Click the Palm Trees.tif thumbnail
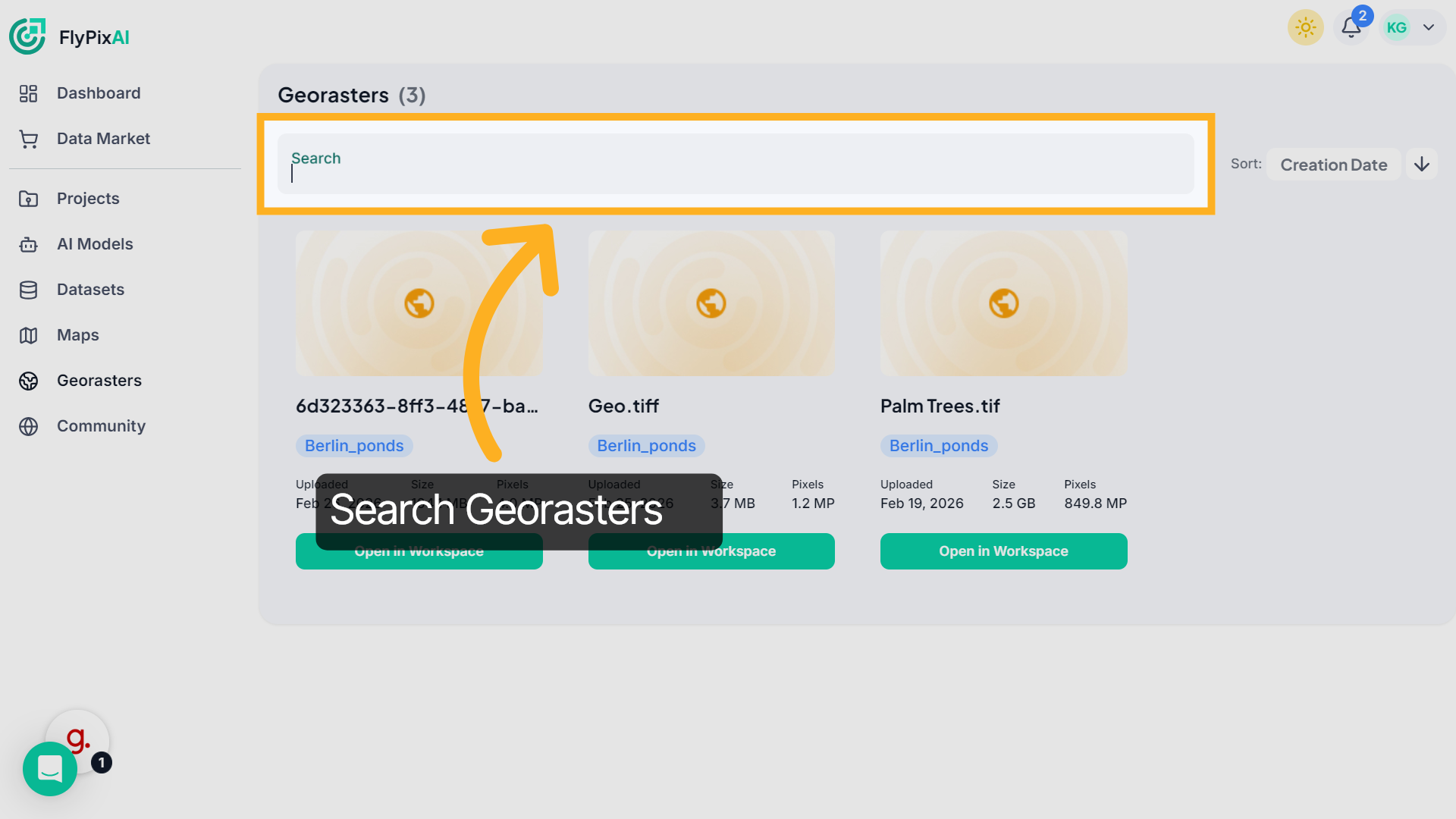Viewport: 1456px width, 819px height. tap(1003, 303)
